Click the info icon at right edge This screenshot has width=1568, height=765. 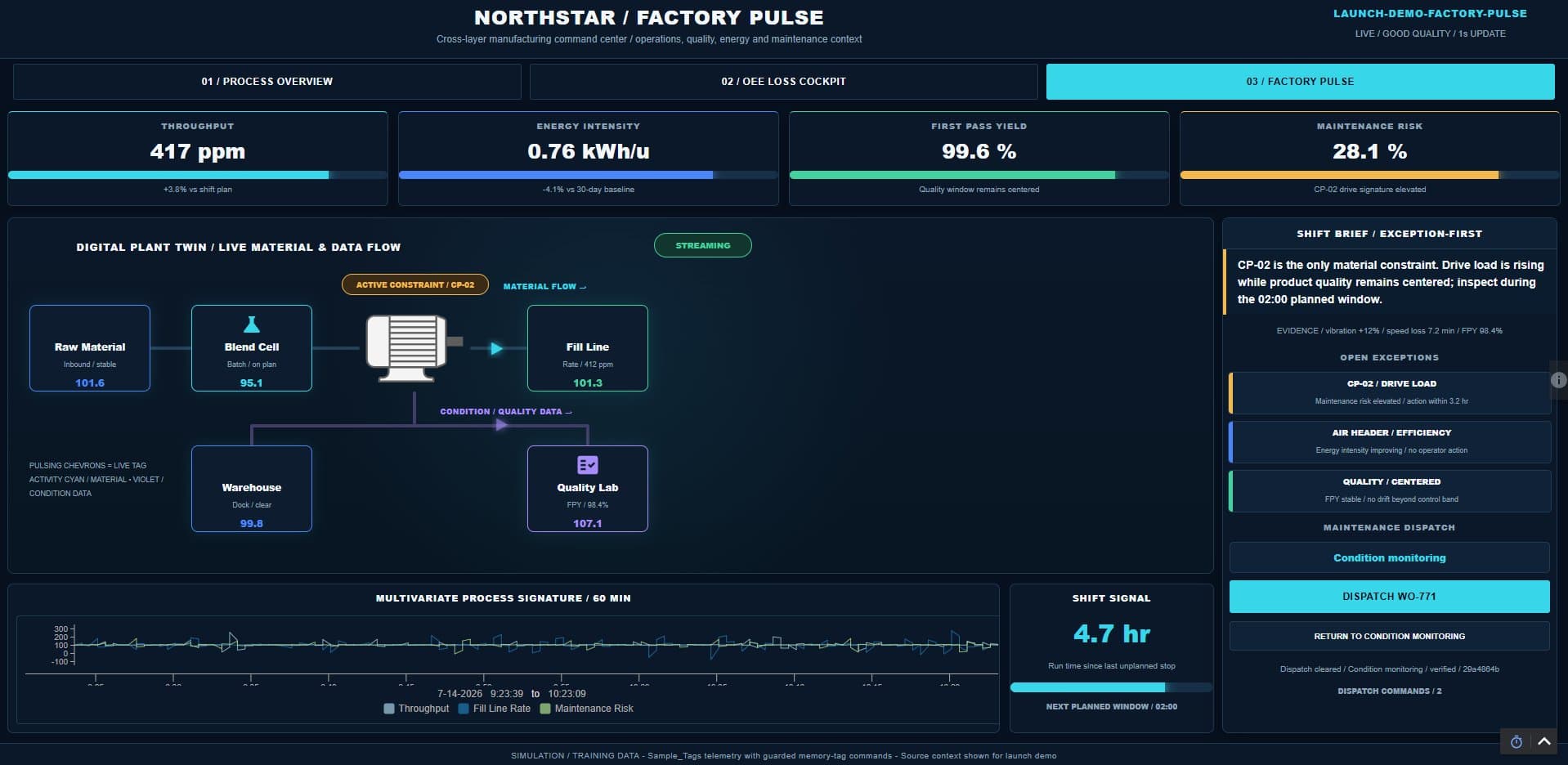tap(1558, 380)
